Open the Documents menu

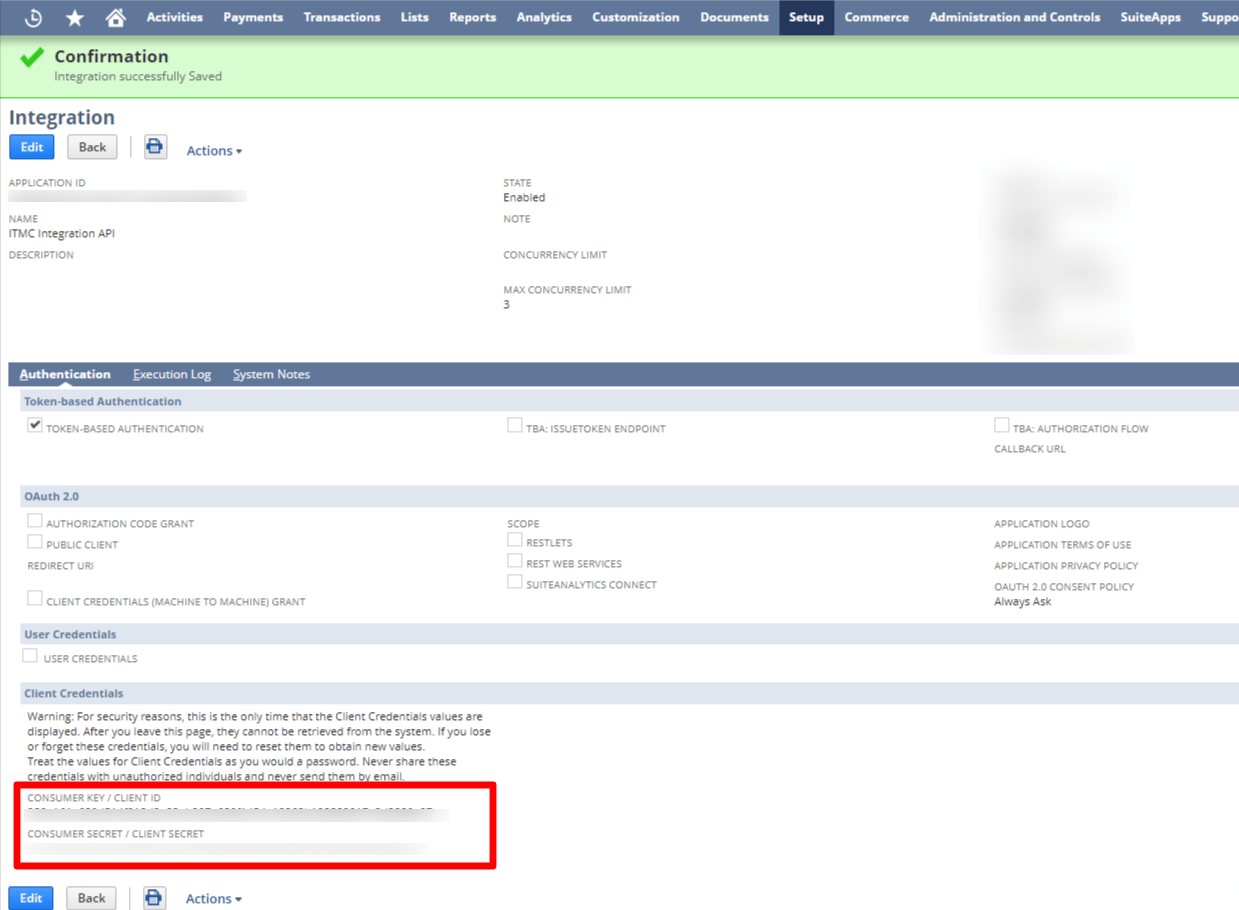point(734,17)
